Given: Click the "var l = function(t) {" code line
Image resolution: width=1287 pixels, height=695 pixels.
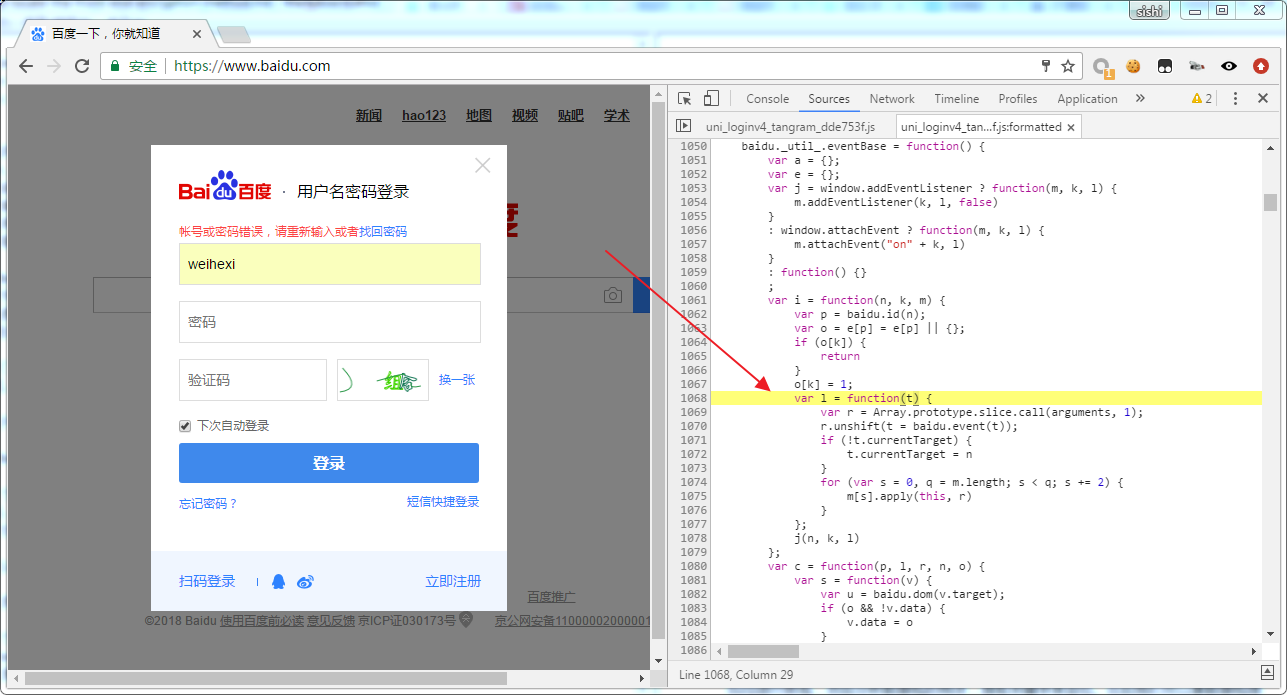Looking at the screenshot, I should pos(863,398).
